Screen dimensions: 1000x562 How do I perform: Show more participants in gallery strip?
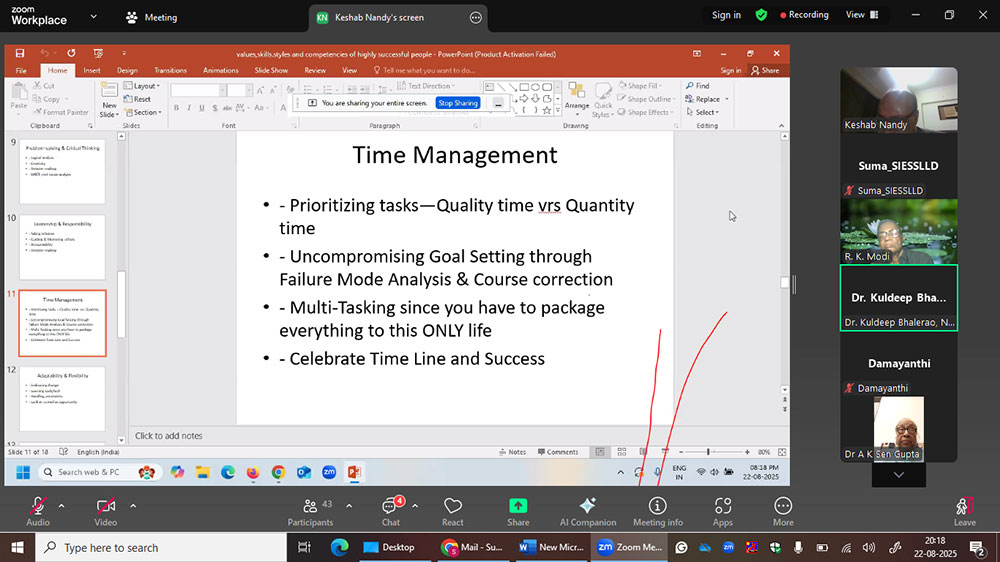899,475
